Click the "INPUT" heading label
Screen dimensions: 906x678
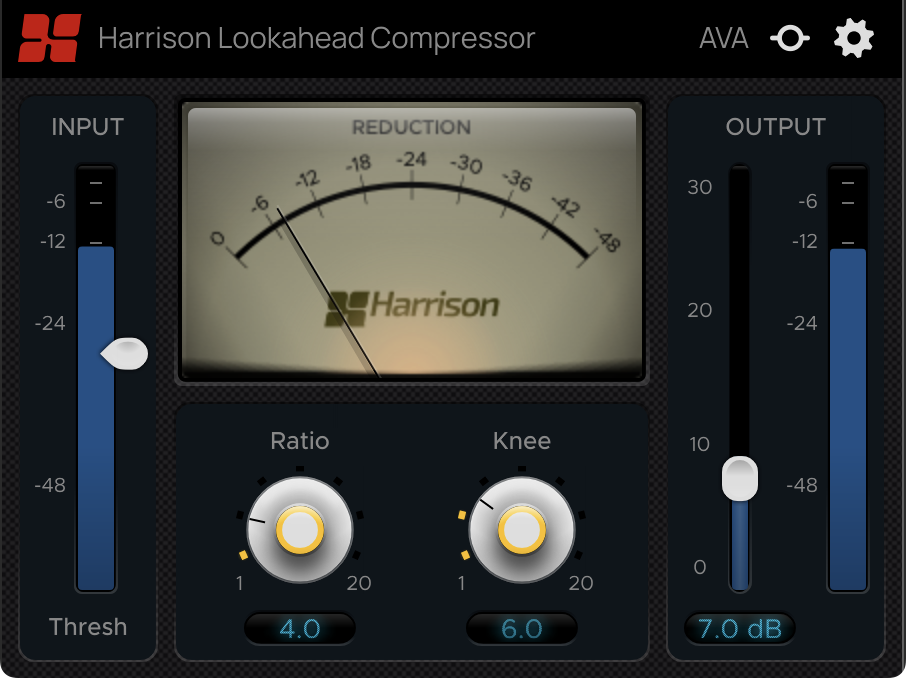tap(88, 127)
